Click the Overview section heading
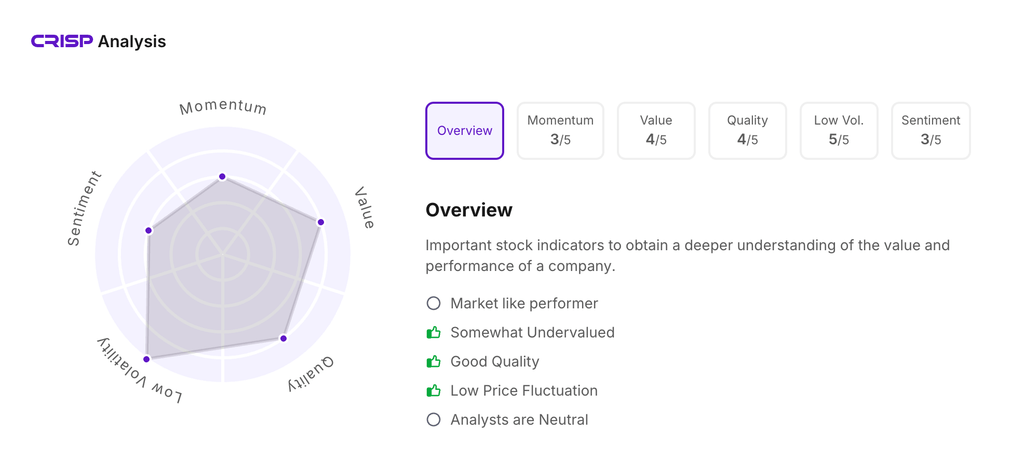Screen dimensions: 1024x462 point(469,210)
